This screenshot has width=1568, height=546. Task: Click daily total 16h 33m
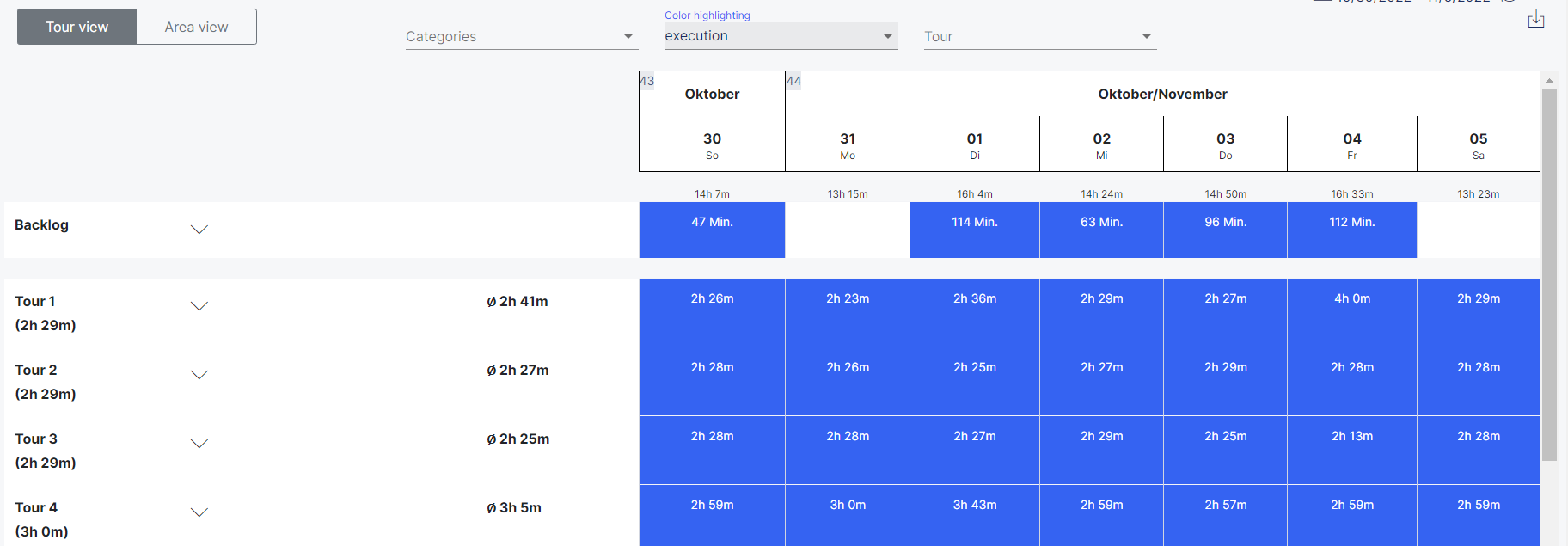click(1352, 194)
